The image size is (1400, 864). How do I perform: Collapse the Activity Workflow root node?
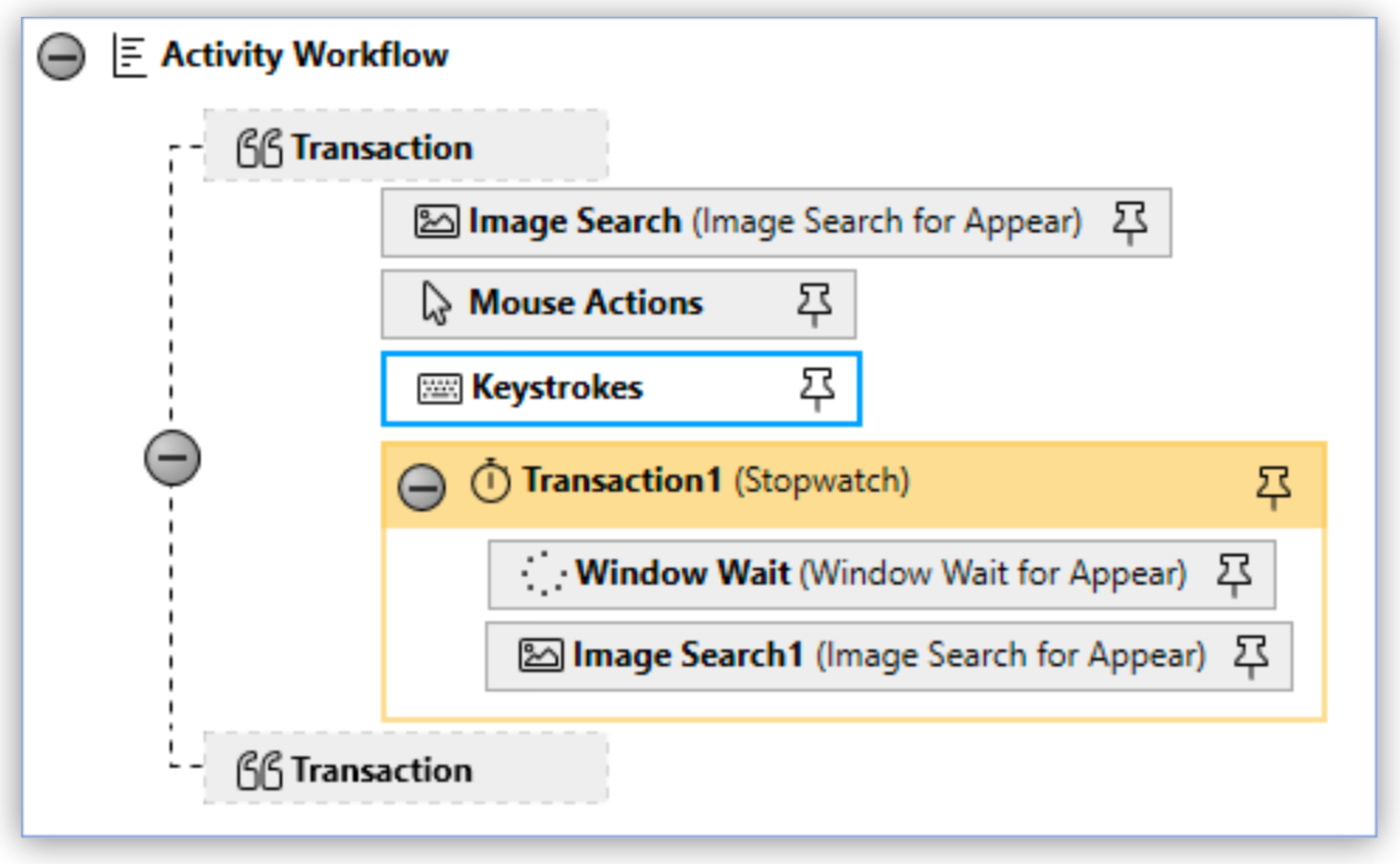[62, 55]
